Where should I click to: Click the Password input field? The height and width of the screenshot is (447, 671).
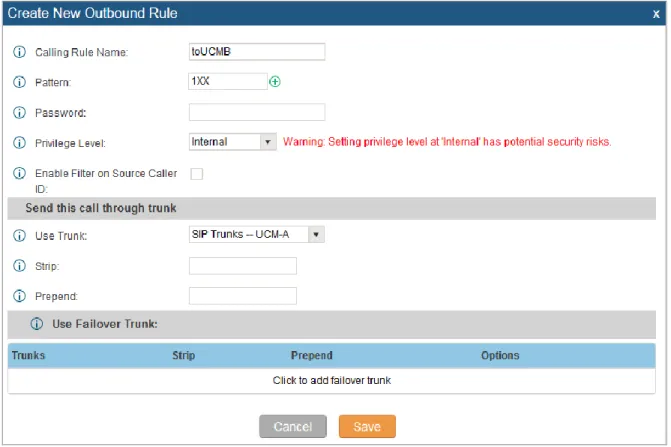click(x=257, y=112)
